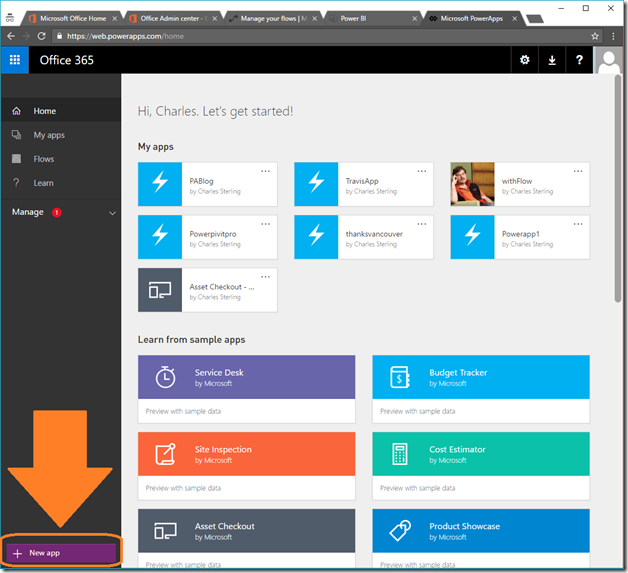Open help question mark icon
The image size is (628, 573).
pos(579,60)
